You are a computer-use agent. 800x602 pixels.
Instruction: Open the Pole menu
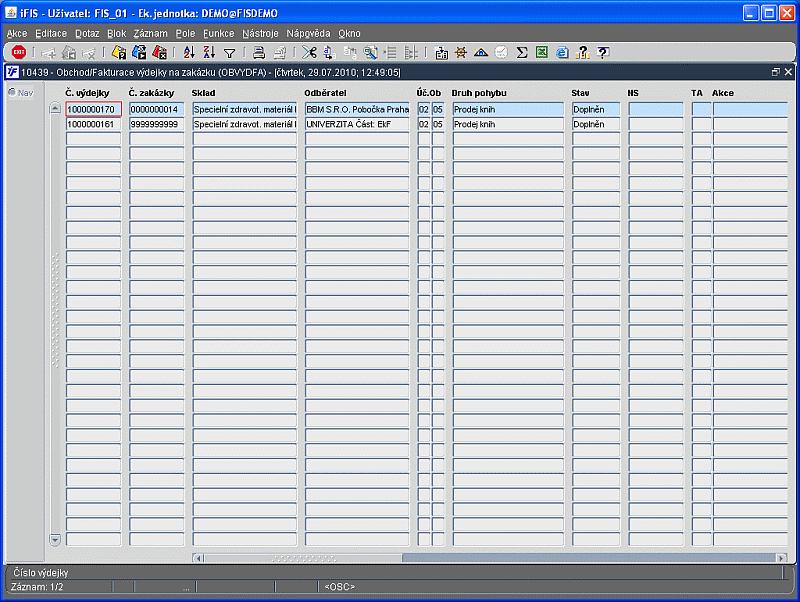tap(185, 33)
